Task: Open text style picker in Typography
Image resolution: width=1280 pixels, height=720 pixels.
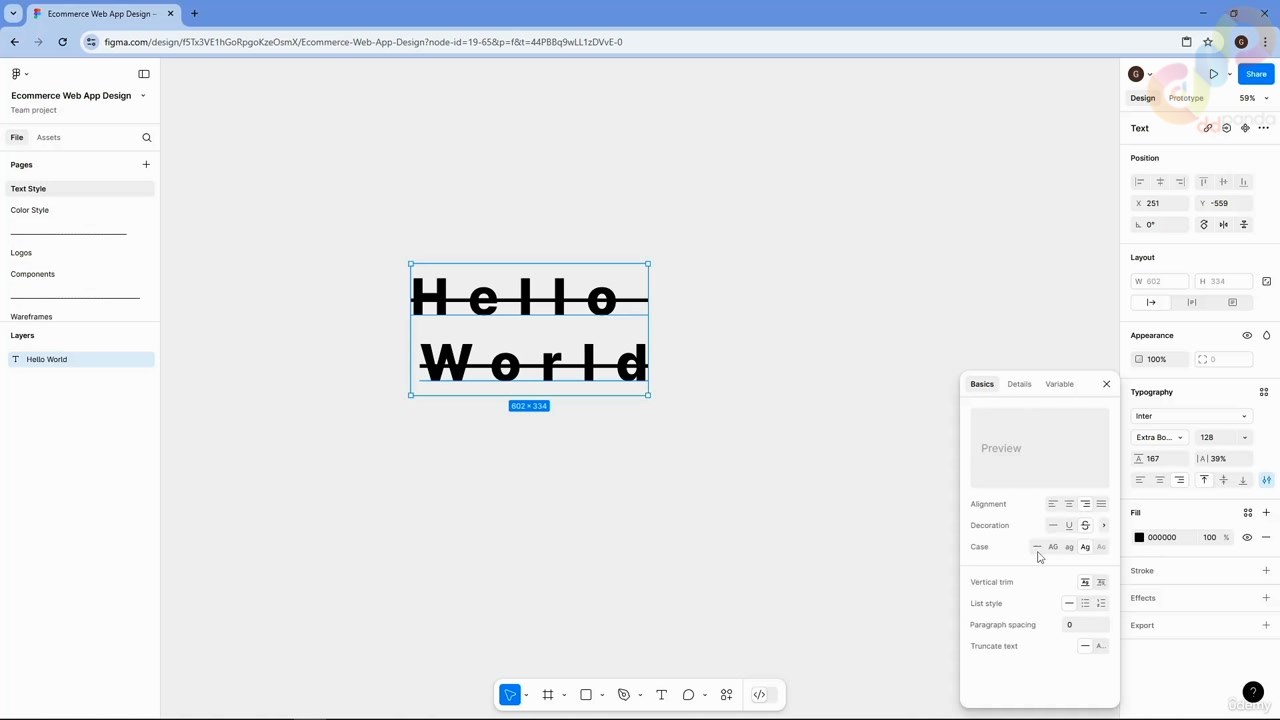Action: pos(1264,392)
